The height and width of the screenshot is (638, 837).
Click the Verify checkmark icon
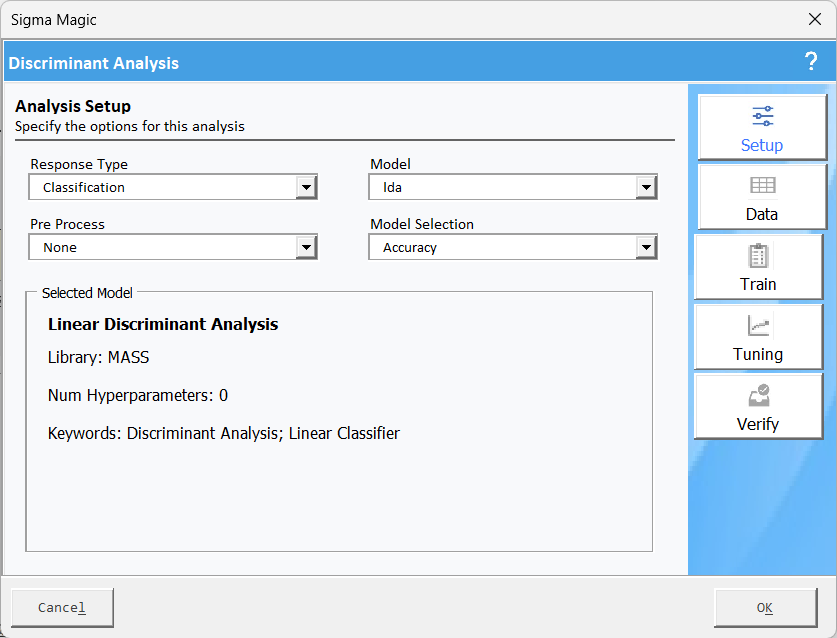point(758,395)
